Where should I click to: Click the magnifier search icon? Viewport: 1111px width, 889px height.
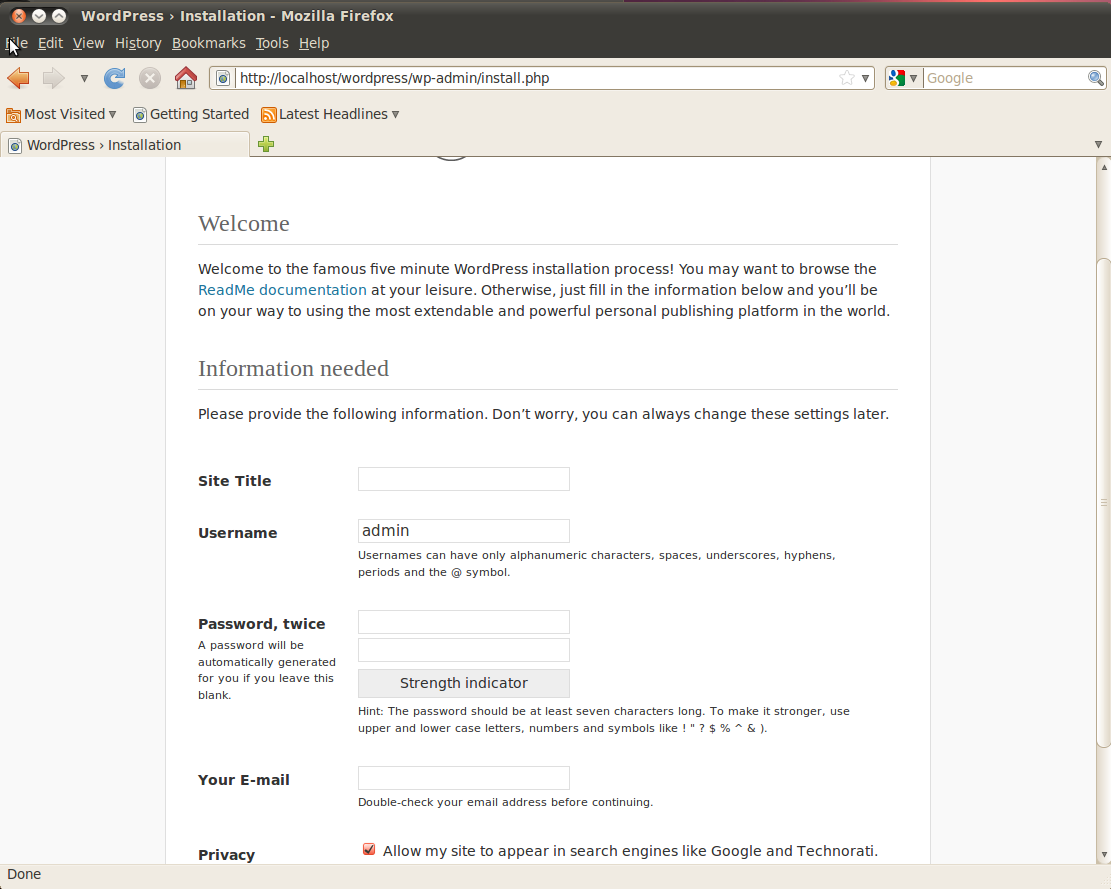1095,78
